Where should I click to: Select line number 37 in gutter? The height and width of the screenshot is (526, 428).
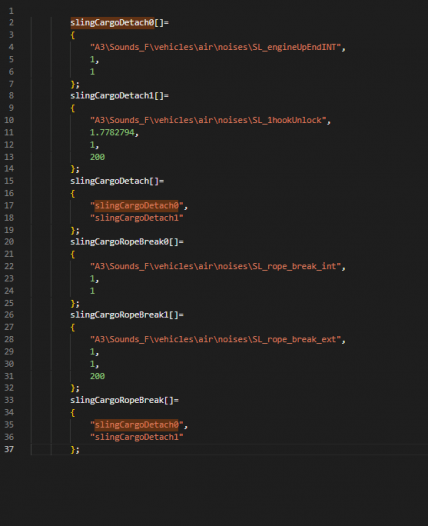(x=9, y=449)
